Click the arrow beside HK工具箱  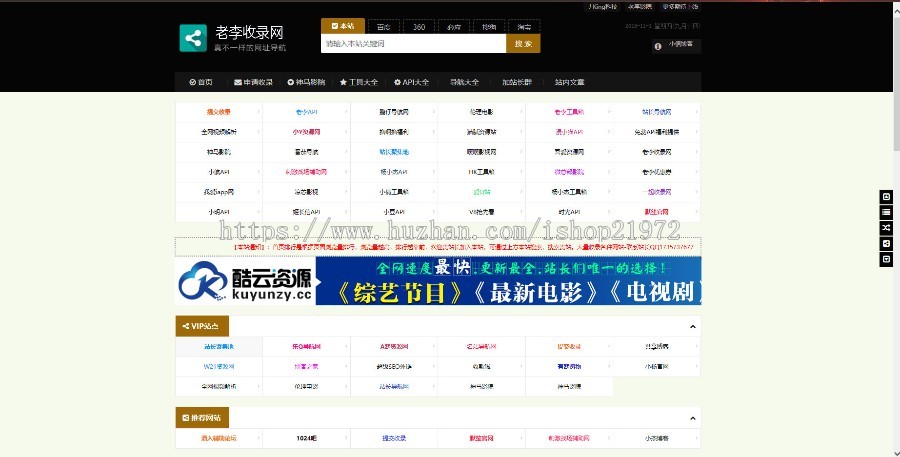pos(521,172)
